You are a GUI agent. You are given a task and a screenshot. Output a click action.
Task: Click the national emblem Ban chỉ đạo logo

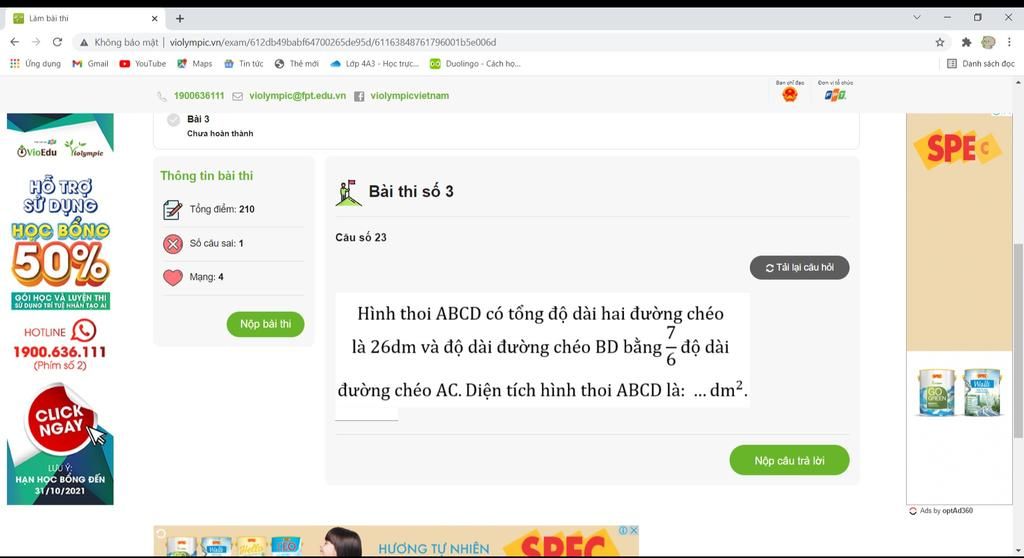click(x=790, y=95)
